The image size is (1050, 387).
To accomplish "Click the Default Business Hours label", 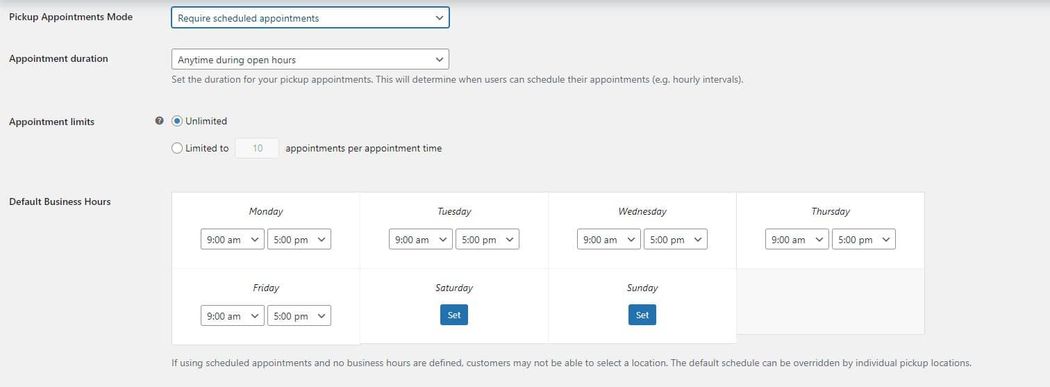I will 60,202.
